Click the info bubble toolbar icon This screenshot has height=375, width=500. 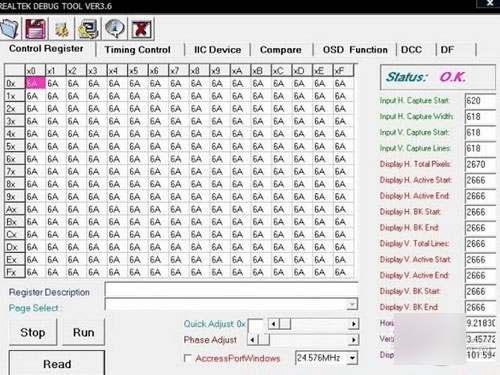pyautogui.click(x=114, y=29)
